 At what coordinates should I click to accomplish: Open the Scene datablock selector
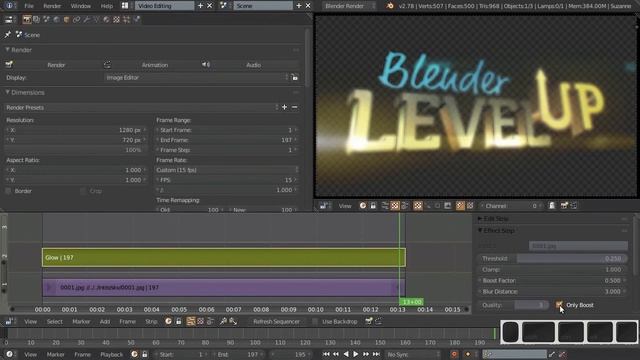263,6
